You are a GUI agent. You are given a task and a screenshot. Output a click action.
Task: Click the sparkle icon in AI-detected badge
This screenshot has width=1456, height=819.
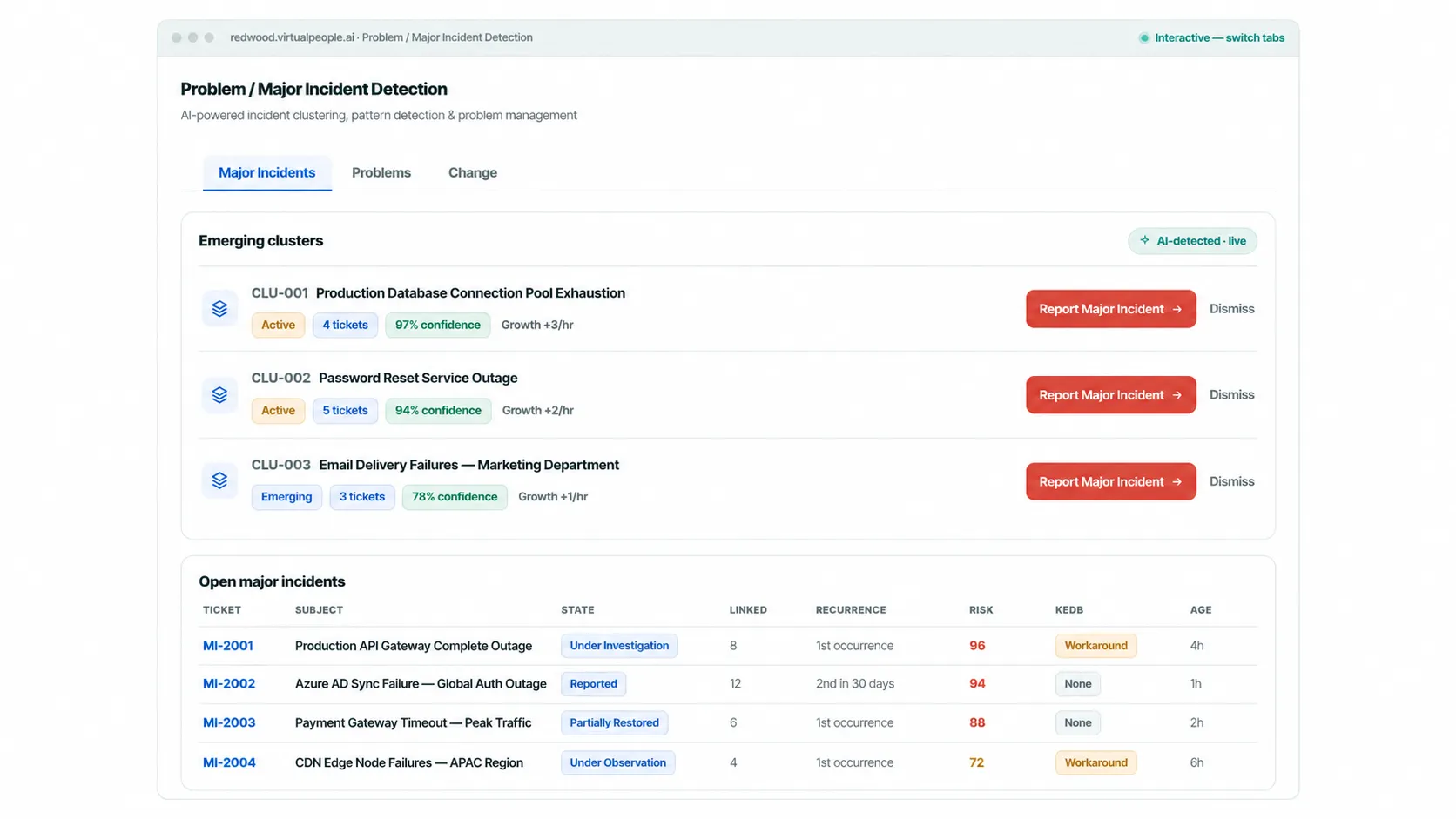1144,241
